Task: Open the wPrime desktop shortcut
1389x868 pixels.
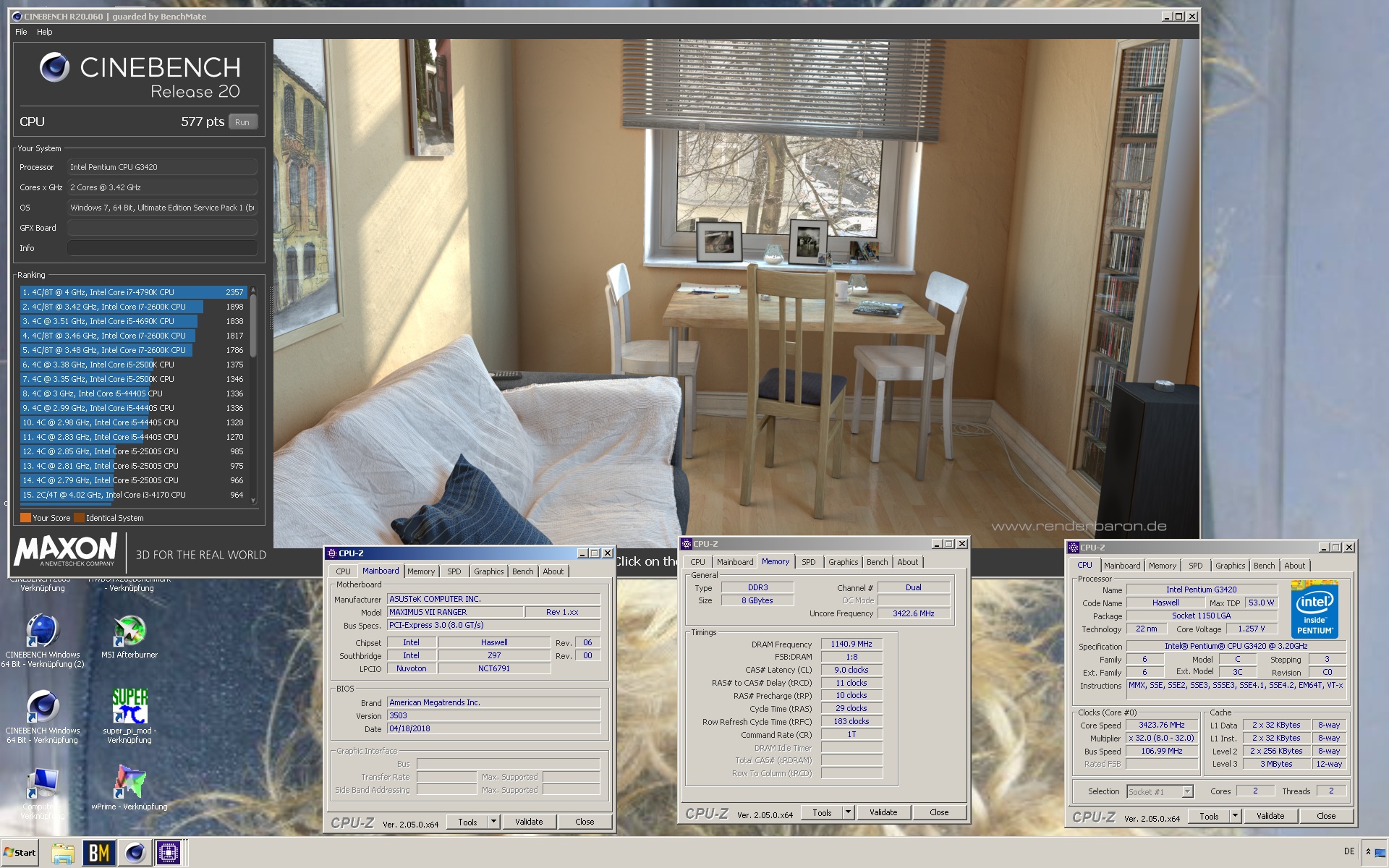Action: (129, 788)
